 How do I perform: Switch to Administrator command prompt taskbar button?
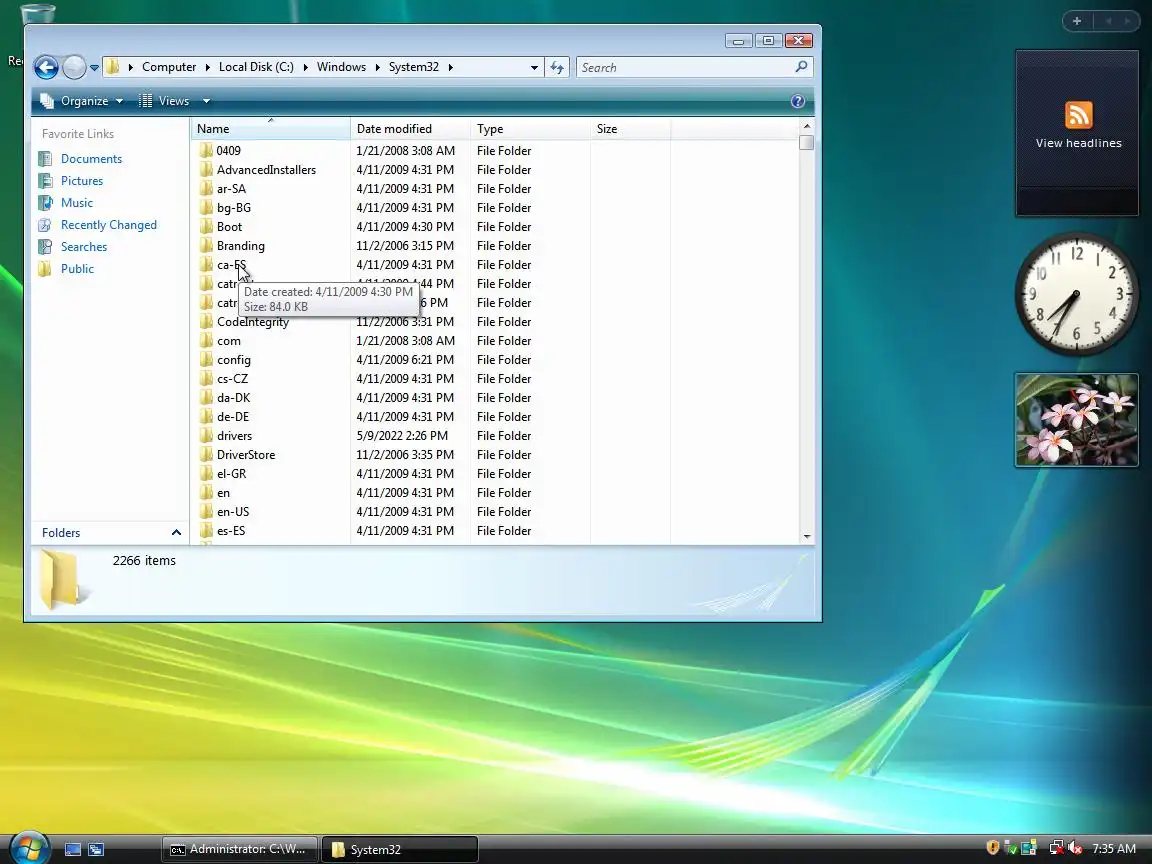click(240, 849)
